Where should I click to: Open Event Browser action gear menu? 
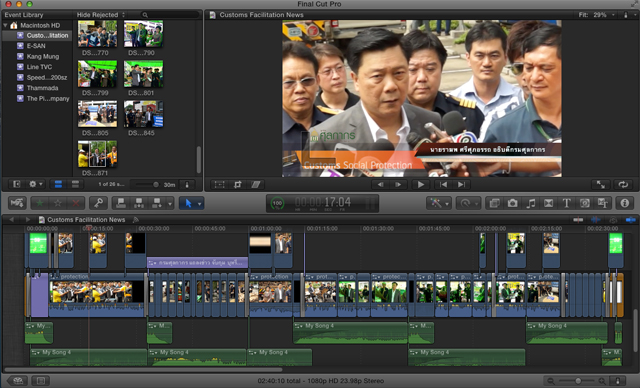point(35,184)
